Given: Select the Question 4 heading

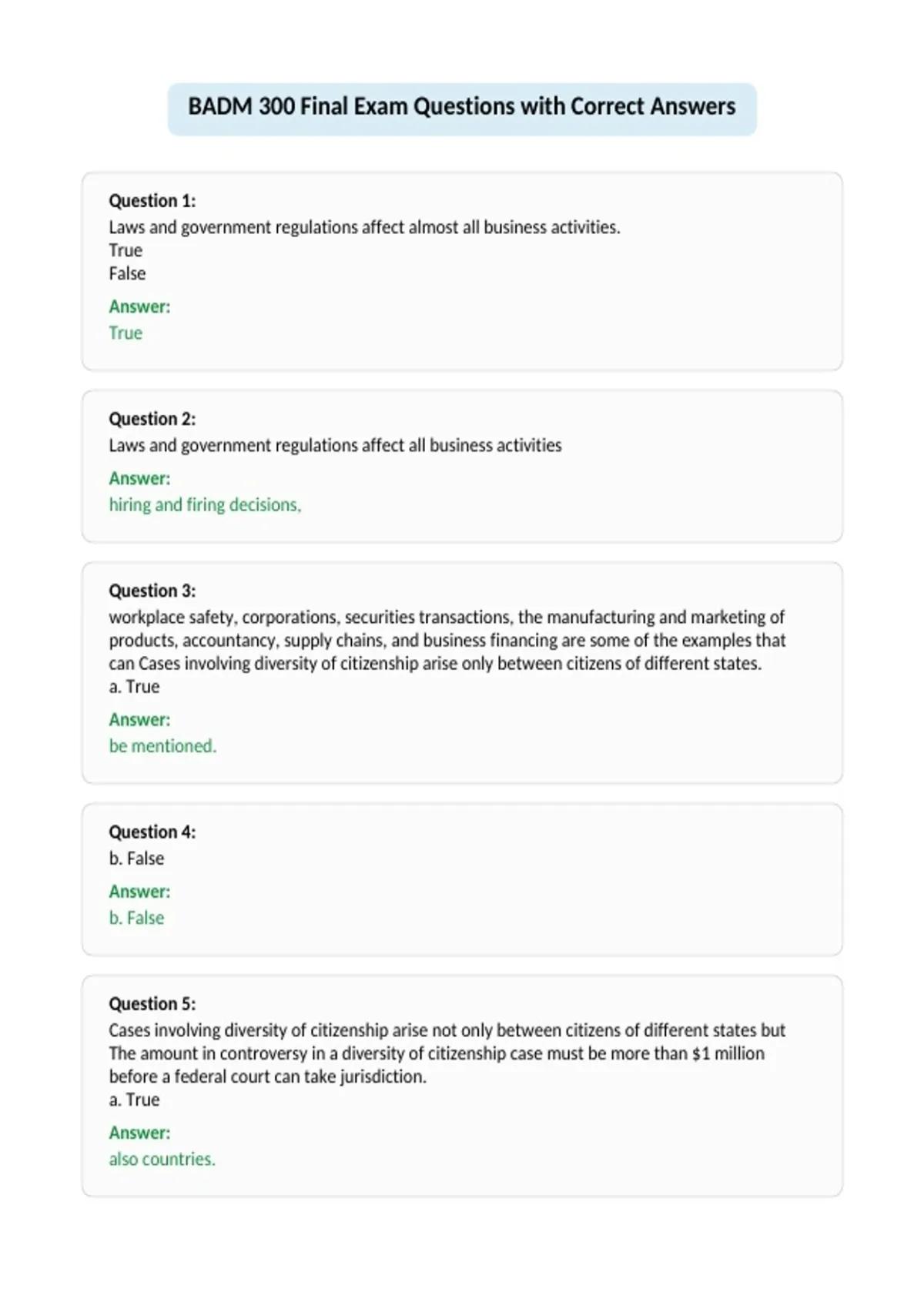Looking at the screenshot, I should click(152, 832).
